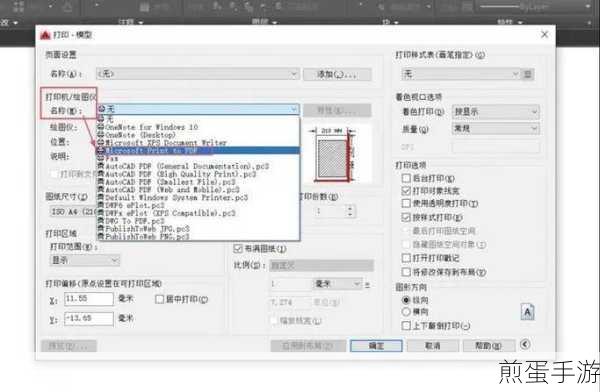
Task: Select AutoCAD PDF (High Quality Print).pc3
Action: pyautogui.click(x=197, y=174)
